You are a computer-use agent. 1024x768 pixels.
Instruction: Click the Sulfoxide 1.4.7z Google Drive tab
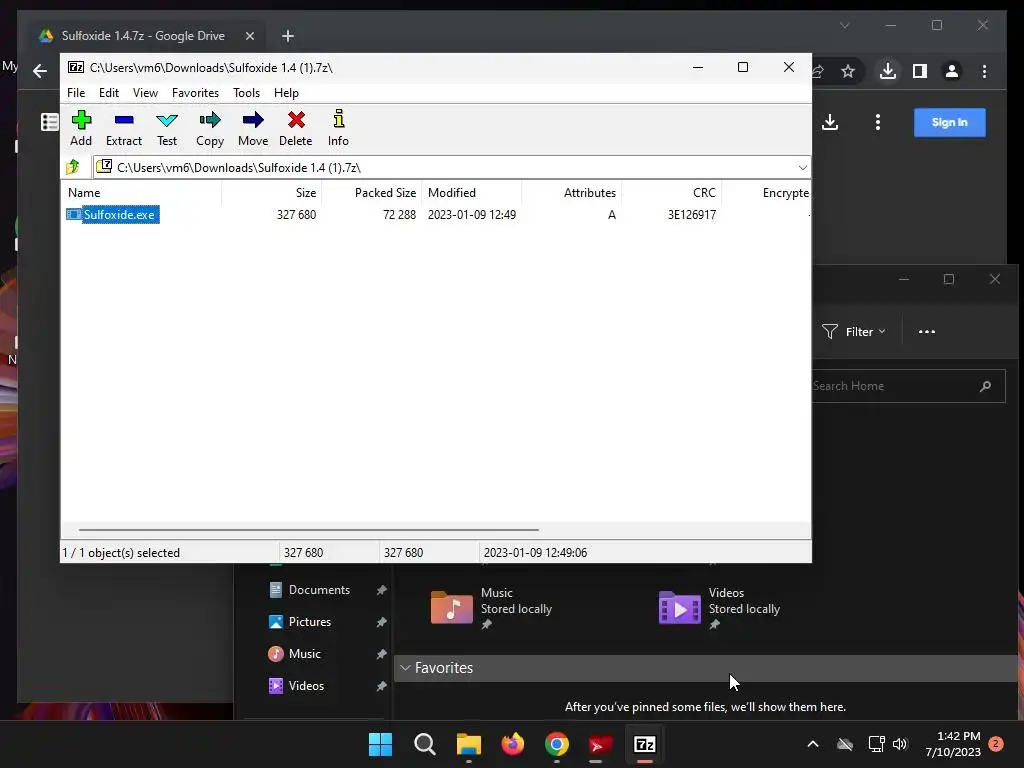click(x=142, y=36)
